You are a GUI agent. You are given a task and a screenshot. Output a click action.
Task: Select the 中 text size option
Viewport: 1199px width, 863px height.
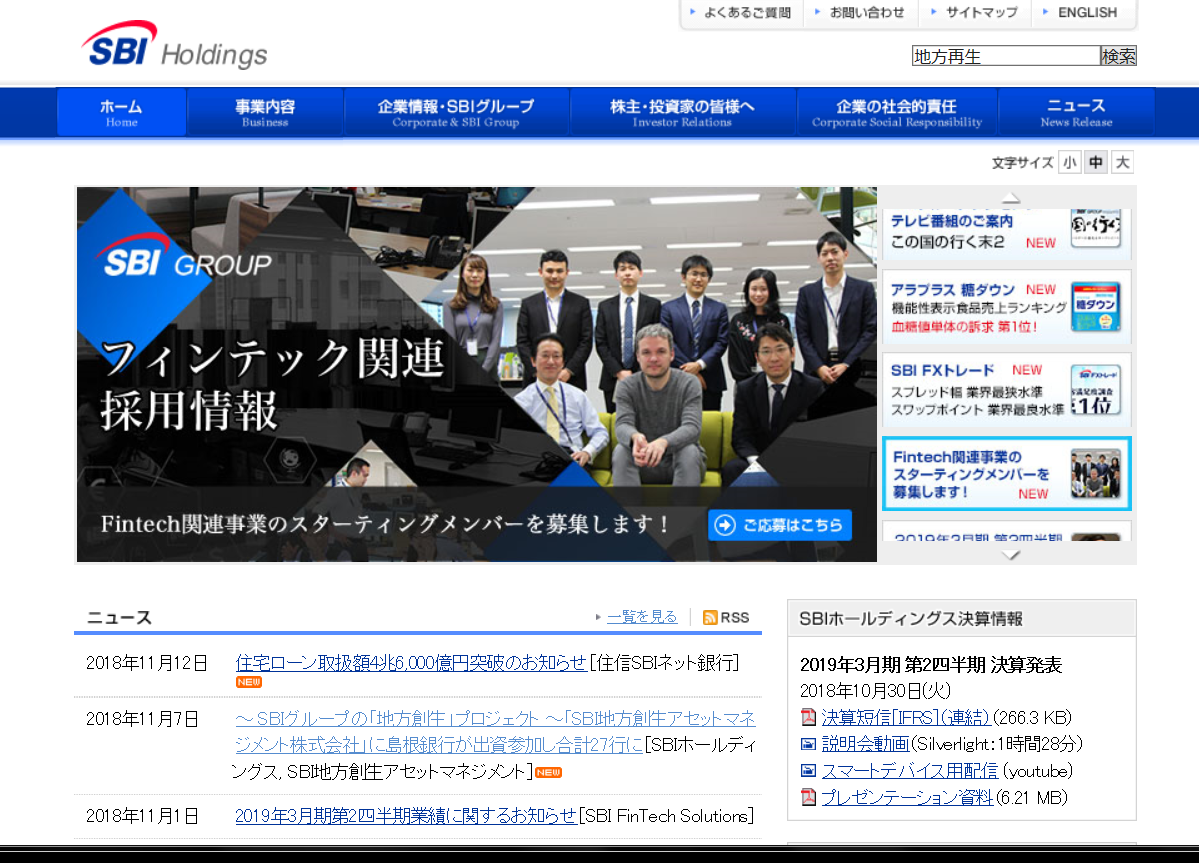pos(1095,161)
